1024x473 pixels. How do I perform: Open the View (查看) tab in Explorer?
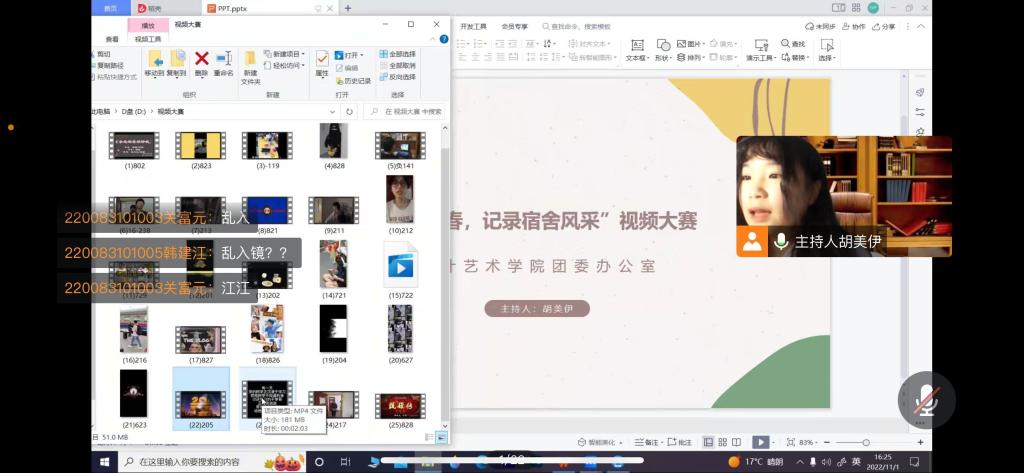coord(112,39)
